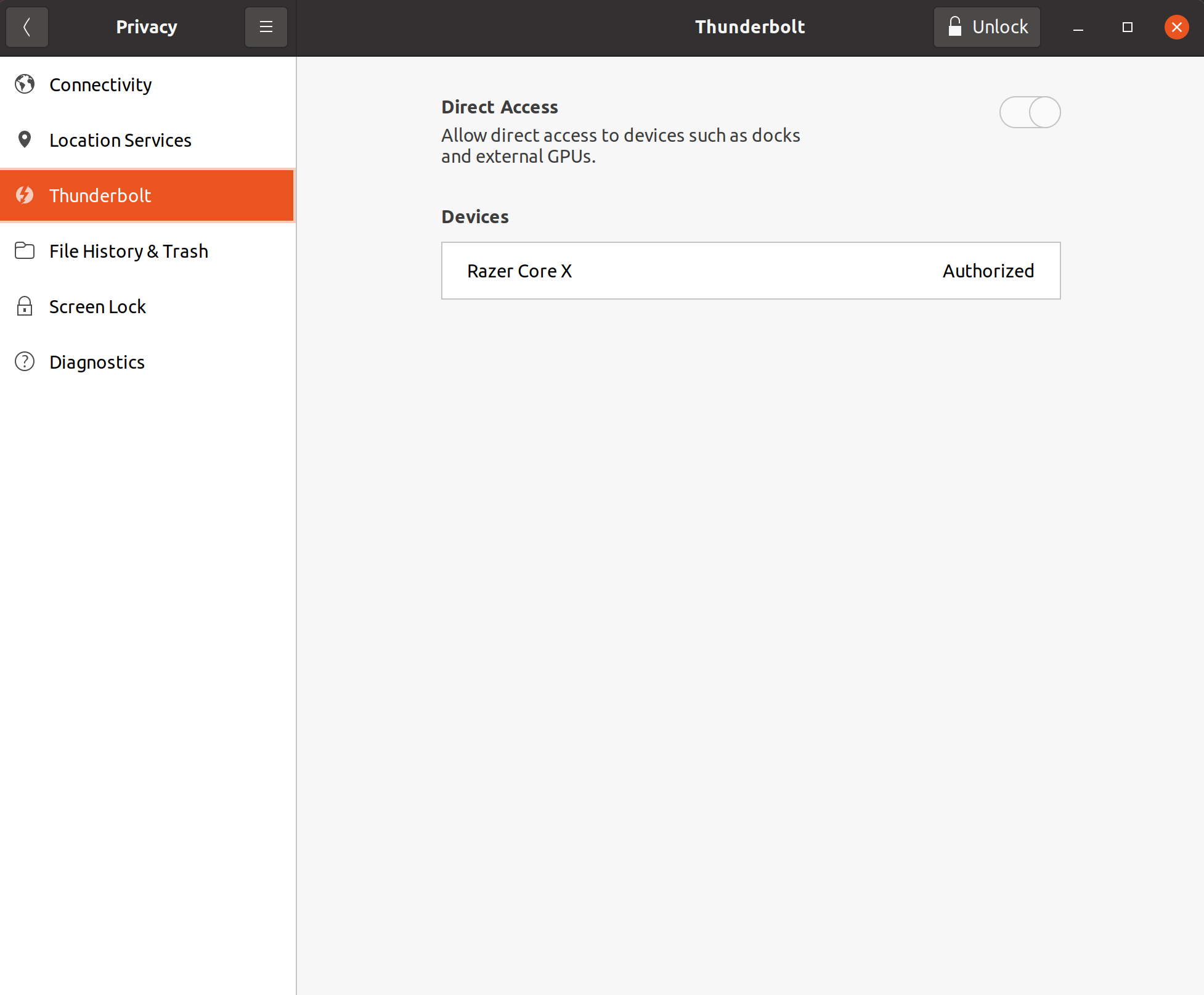The width and height of the screenshot is (1204, 995).
Task: Click the Unlock button in the header
Action: [986, 27]
